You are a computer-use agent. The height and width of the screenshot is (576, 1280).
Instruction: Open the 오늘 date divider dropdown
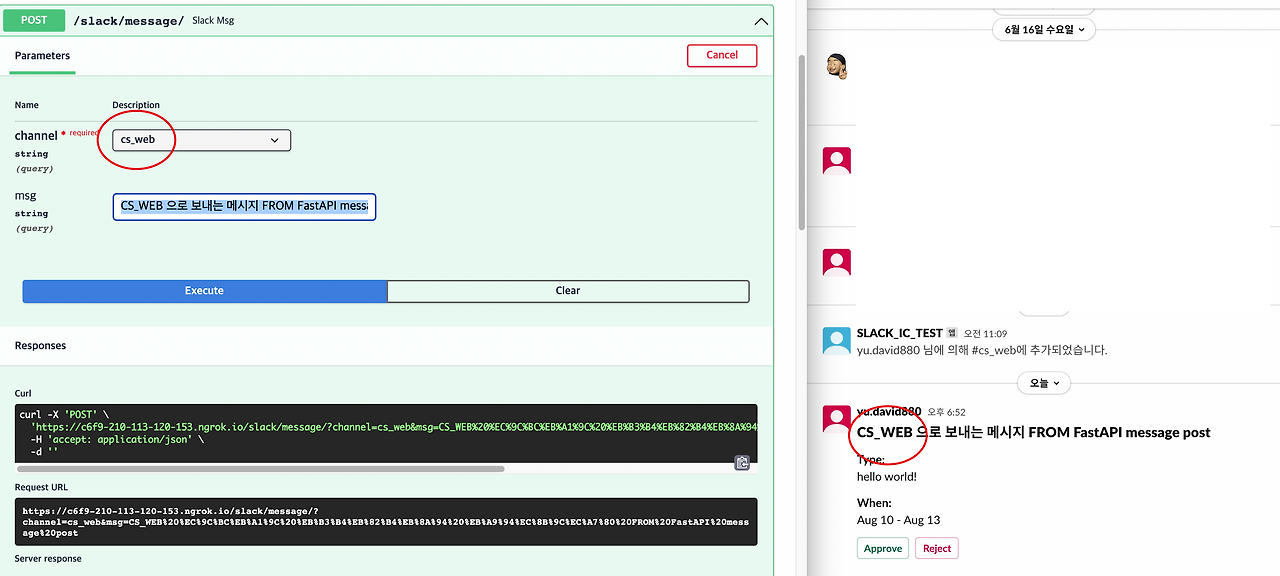click(x=1044, y=383)
